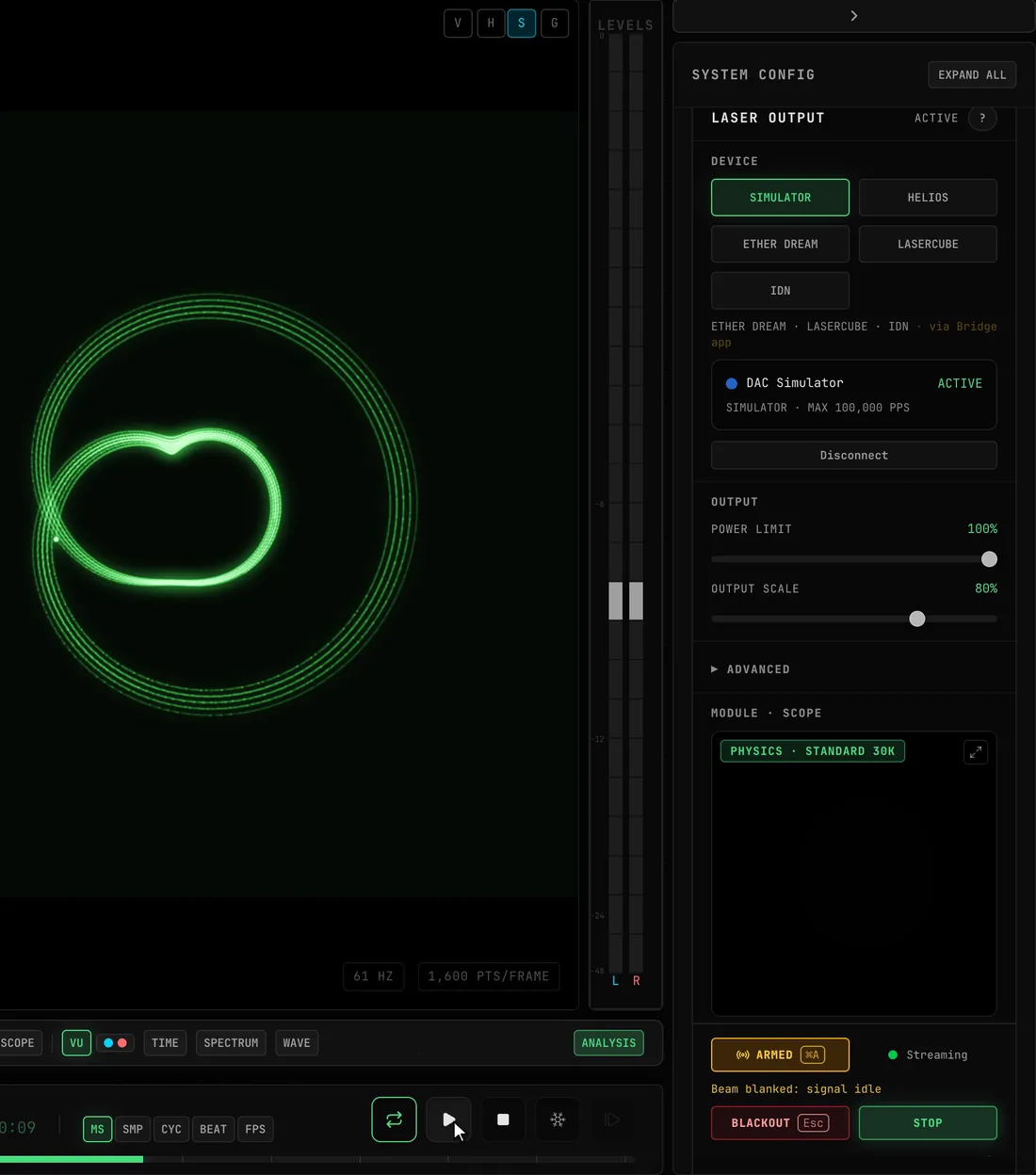Click the stop playback square
1036x1175 pixels.
(x=503, y=1119)
